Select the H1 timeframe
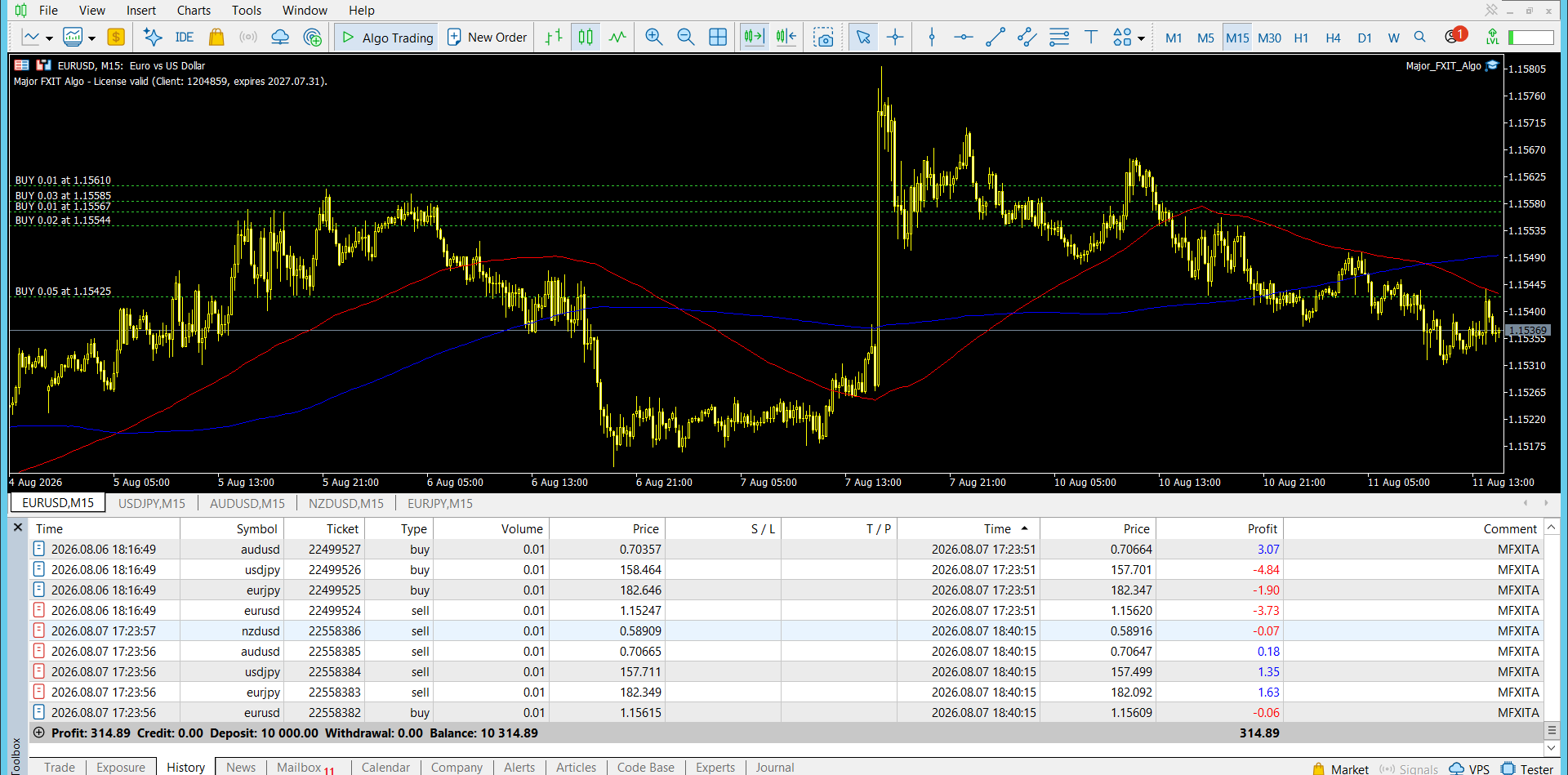 click(x=1301, y=38)
